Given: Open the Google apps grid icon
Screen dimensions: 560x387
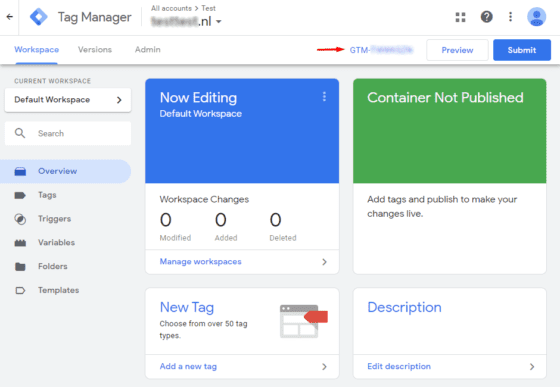Looking at the screenshot, I should [x=460, y=17].
